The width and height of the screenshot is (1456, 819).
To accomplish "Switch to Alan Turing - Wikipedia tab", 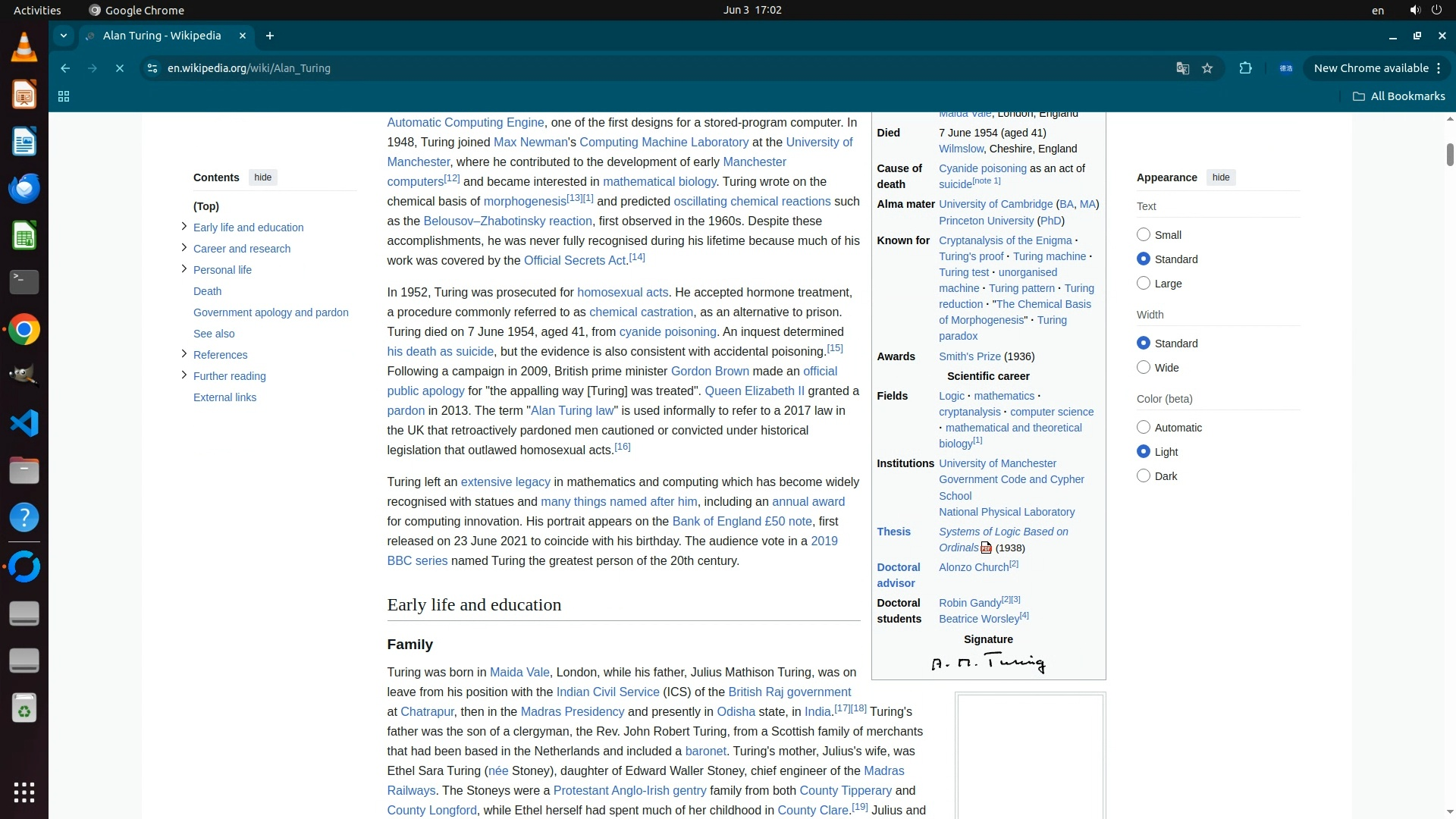I will click(162, 36).
